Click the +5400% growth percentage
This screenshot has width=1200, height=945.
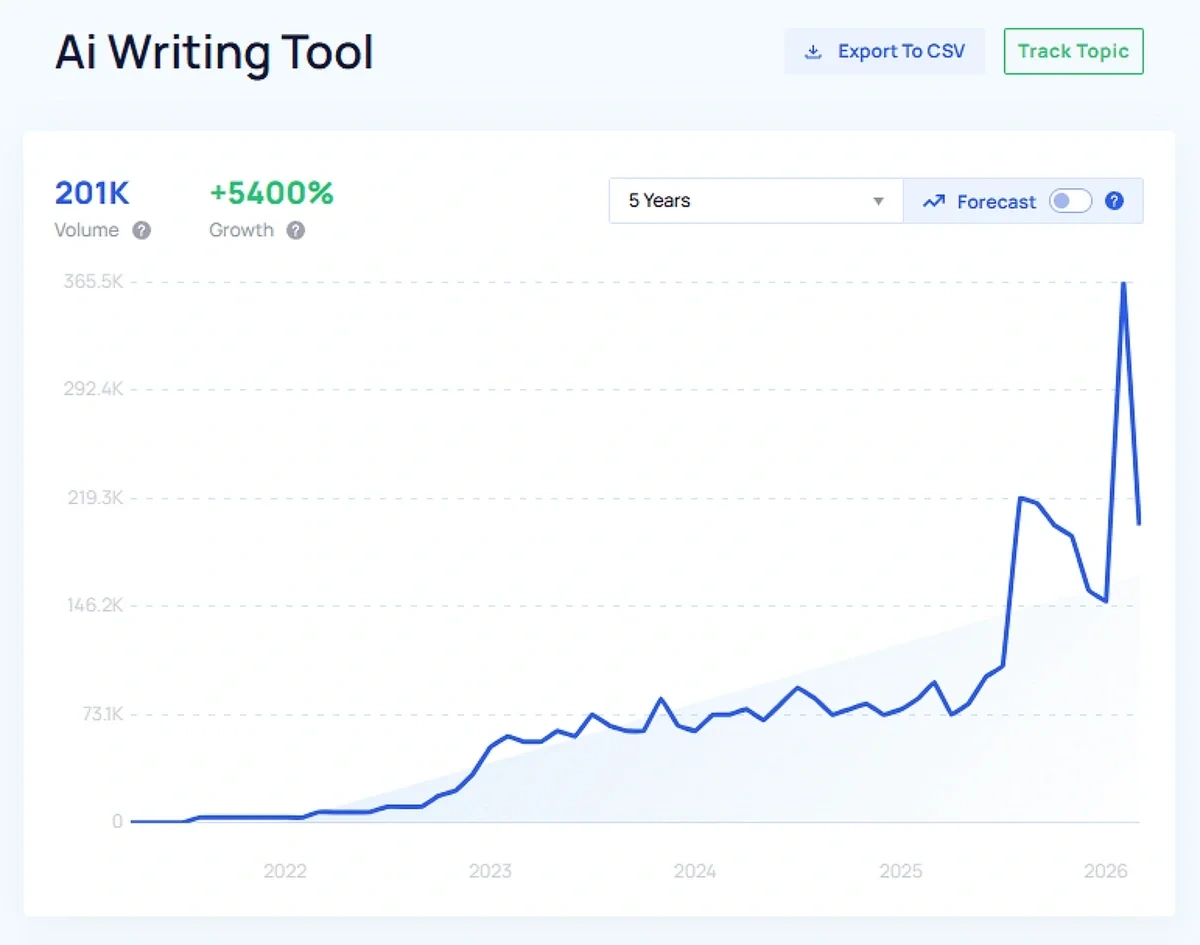point(271,194)
